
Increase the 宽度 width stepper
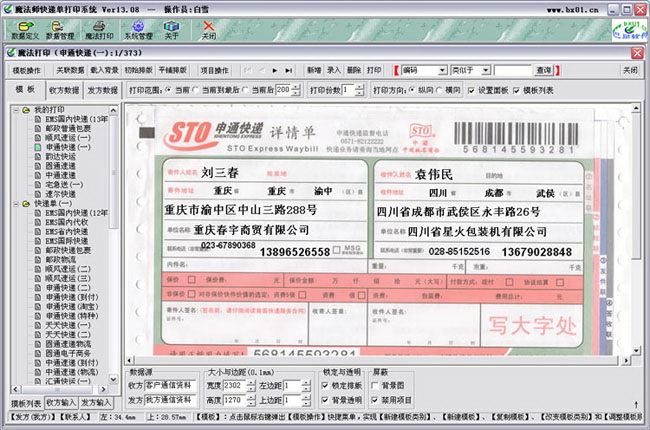pos(251,383)
